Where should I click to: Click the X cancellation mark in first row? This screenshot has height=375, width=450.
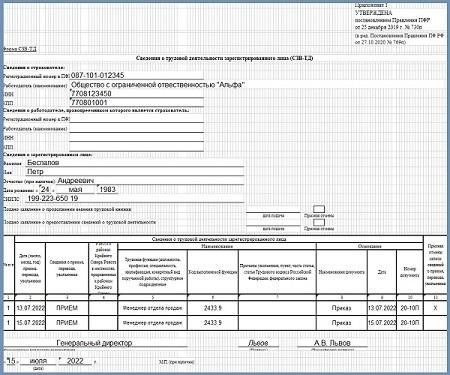coord(435,308)
